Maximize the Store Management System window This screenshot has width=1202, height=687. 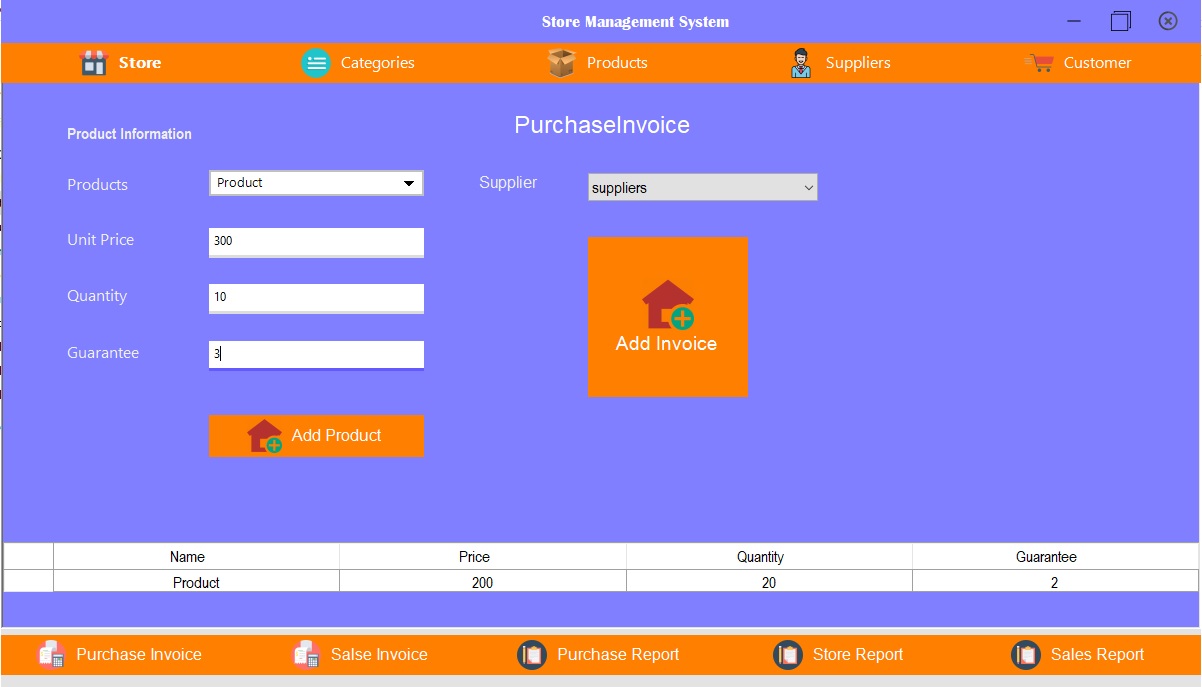tap(1120, 21)
